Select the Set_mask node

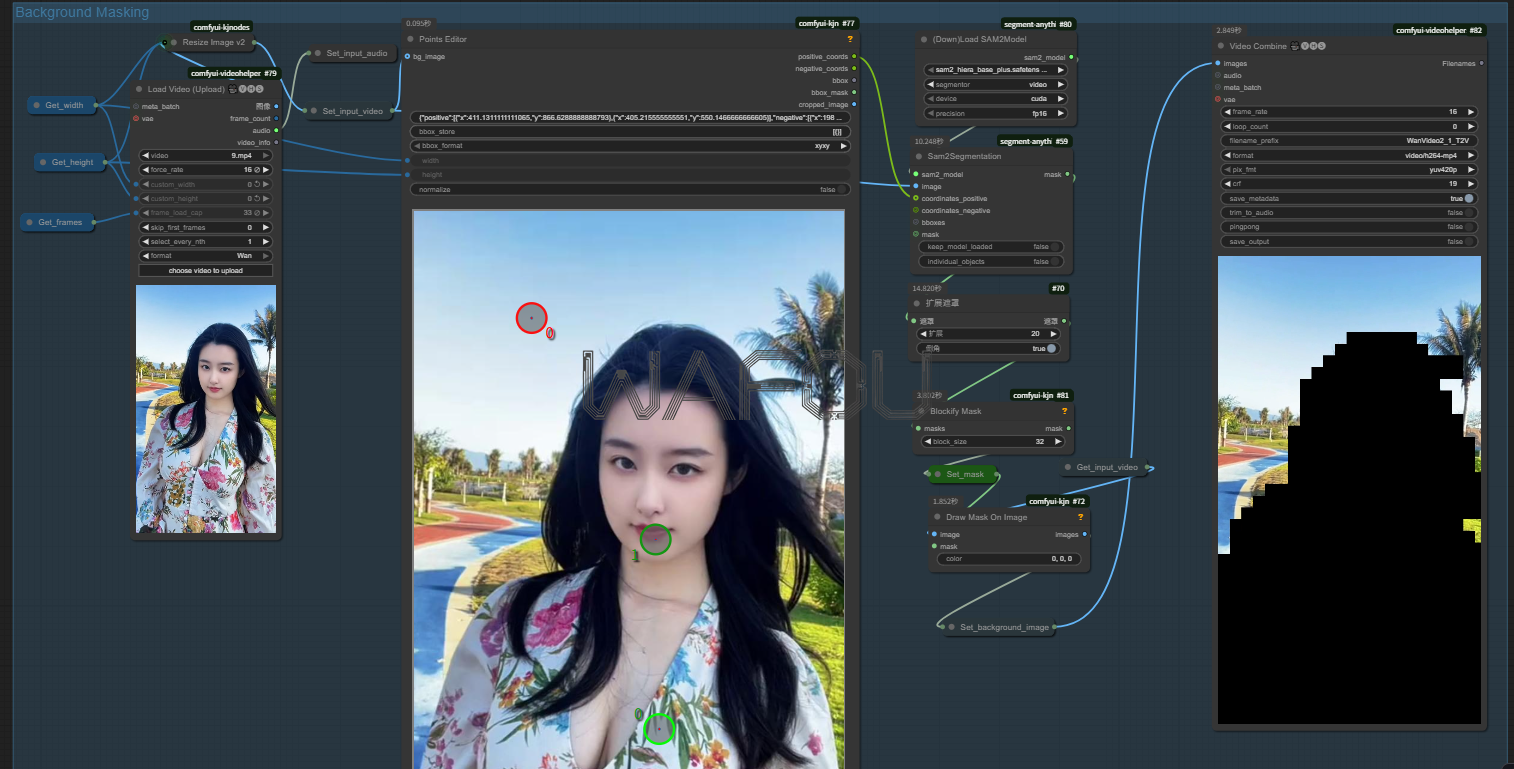[x=964, y=474]
